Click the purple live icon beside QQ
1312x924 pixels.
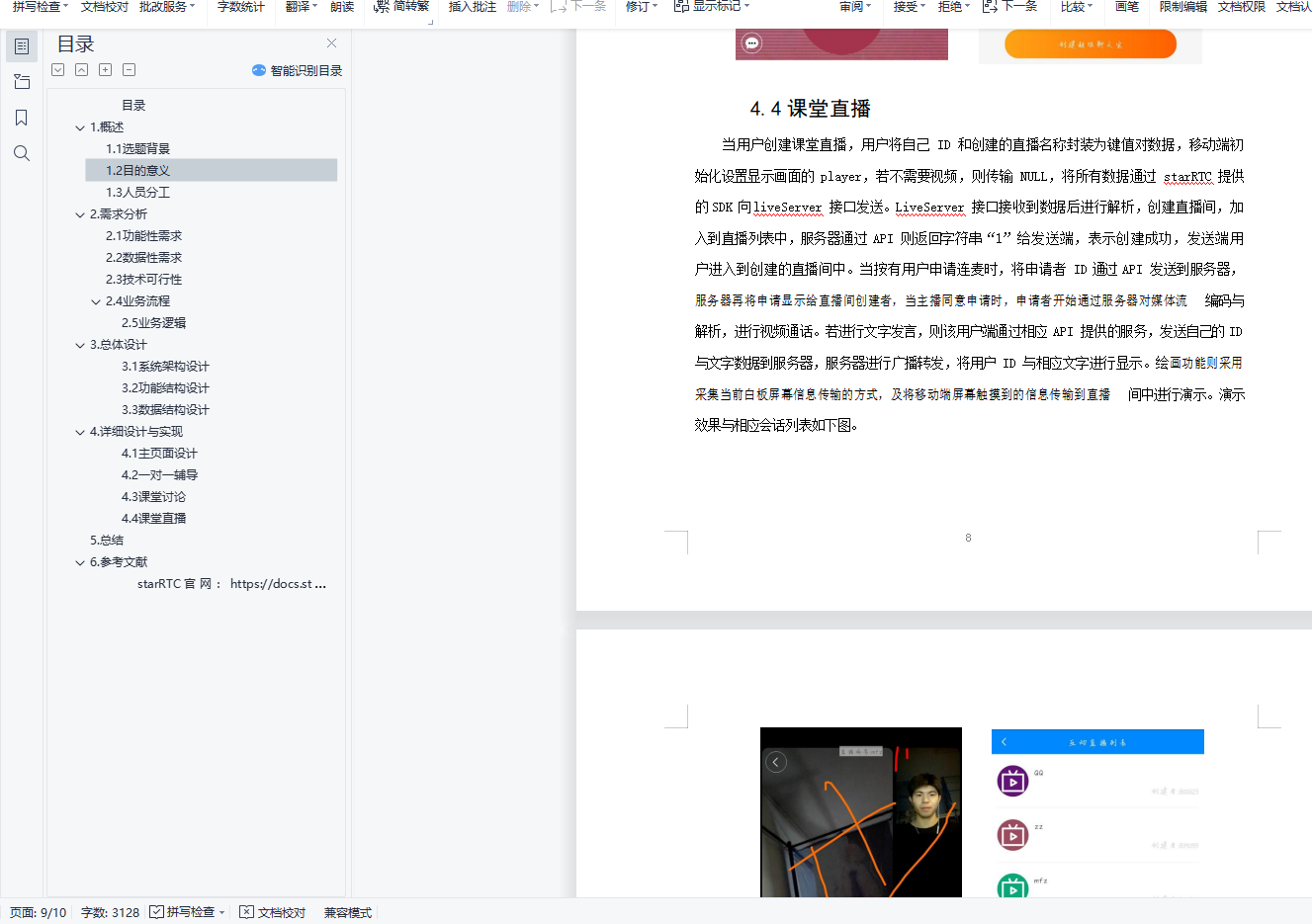(1012, 781)
